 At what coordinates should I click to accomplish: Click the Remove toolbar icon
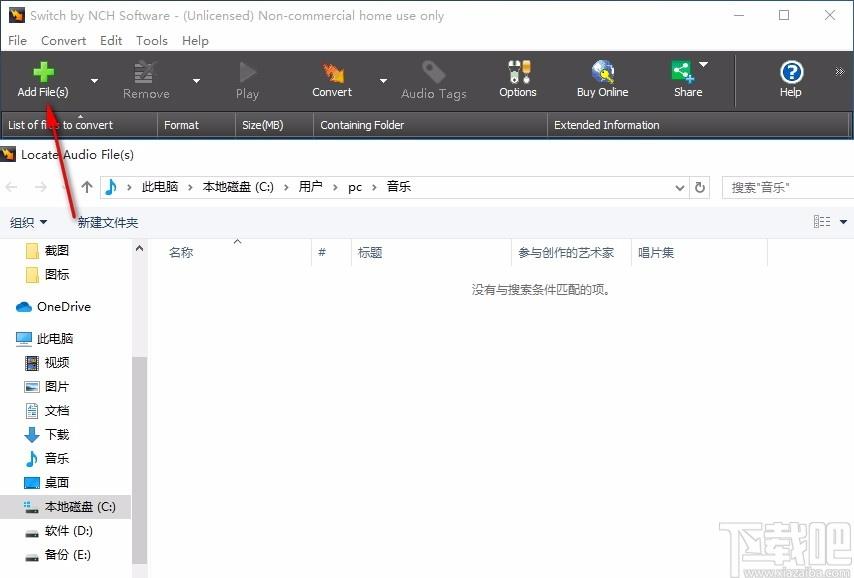click(x=145, y=72)
